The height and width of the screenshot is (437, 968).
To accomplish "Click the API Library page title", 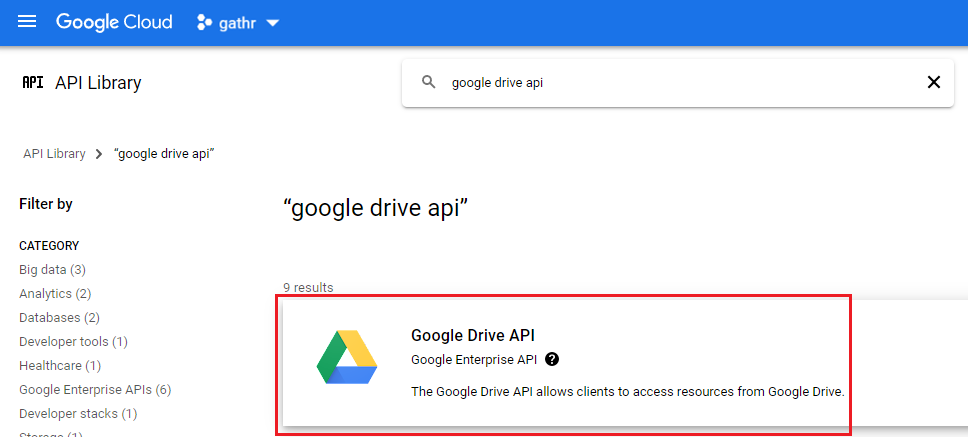I will [x=98, y=83].
